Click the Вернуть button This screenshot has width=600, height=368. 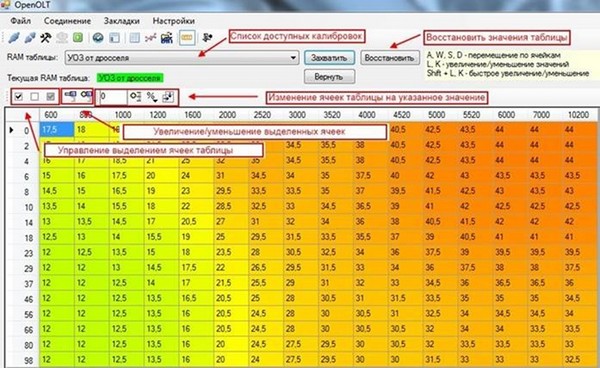(329, 77)
